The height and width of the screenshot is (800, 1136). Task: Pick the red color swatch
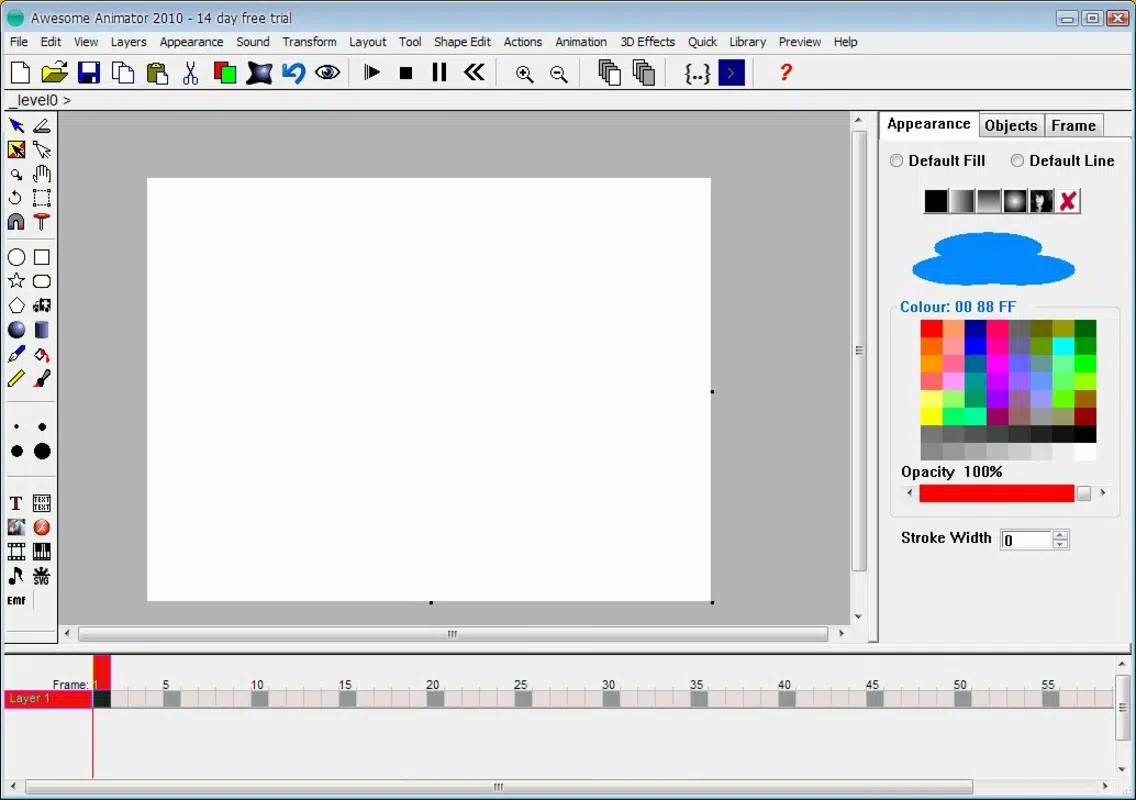click(x=932, y=329)
